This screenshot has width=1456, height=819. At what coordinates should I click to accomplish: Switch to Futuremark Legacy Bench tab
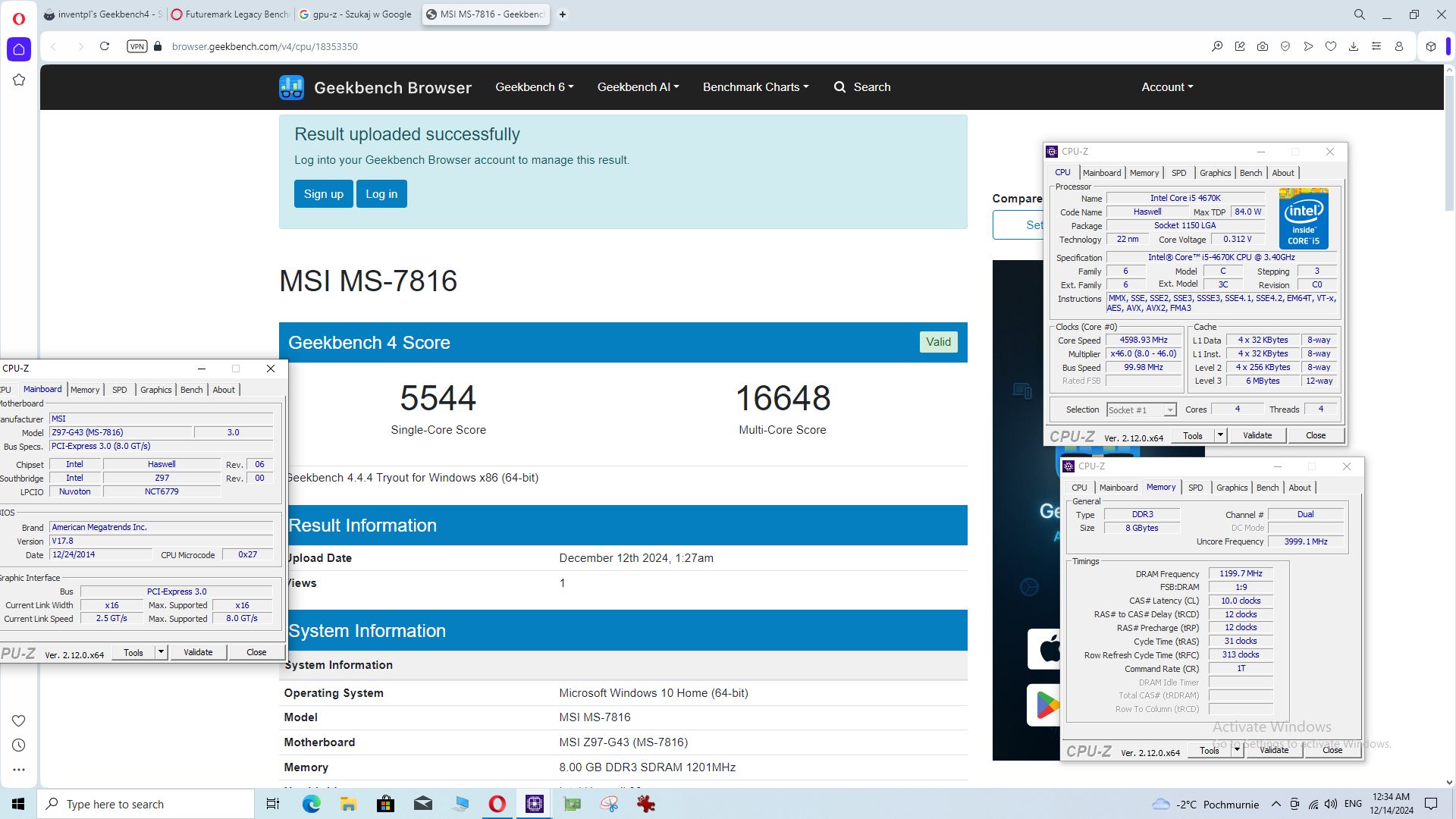pyautogui.click(x=231, y=14)
